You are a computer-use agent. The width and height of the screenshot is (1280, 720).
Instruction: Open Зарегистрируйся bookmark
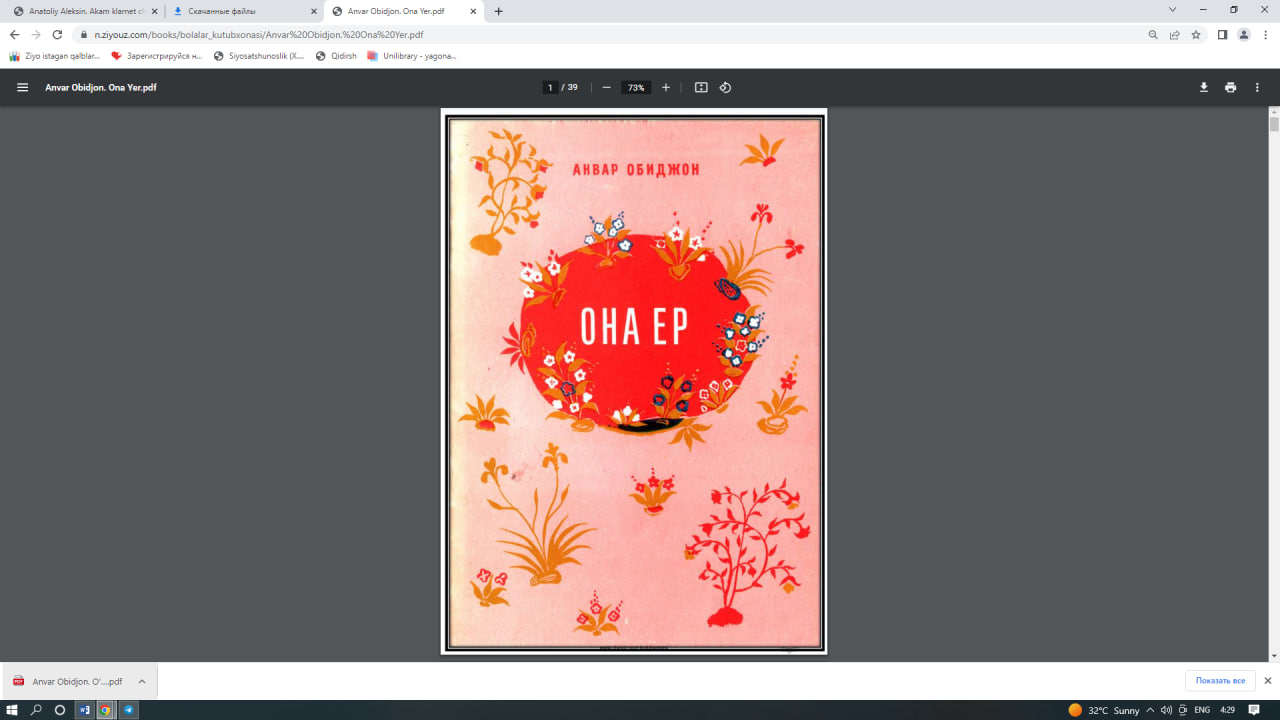click(x=157, y=56)
